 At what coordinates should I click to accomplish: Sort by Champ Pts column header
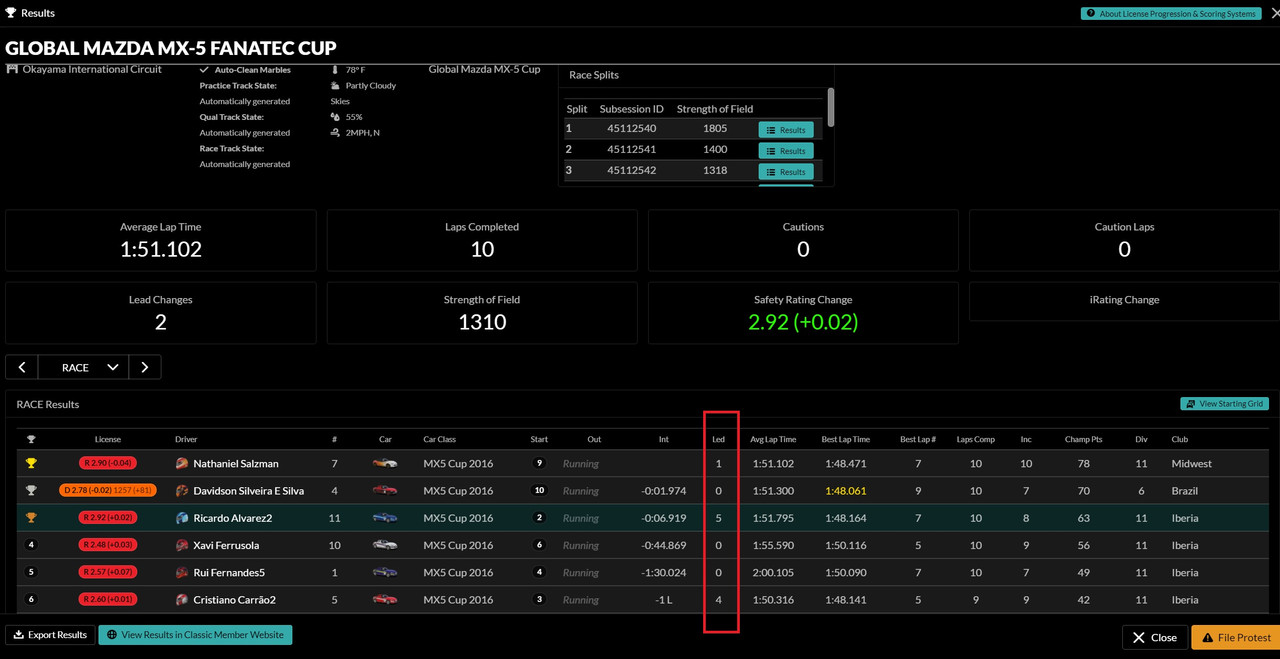(x=1084, y=439)
